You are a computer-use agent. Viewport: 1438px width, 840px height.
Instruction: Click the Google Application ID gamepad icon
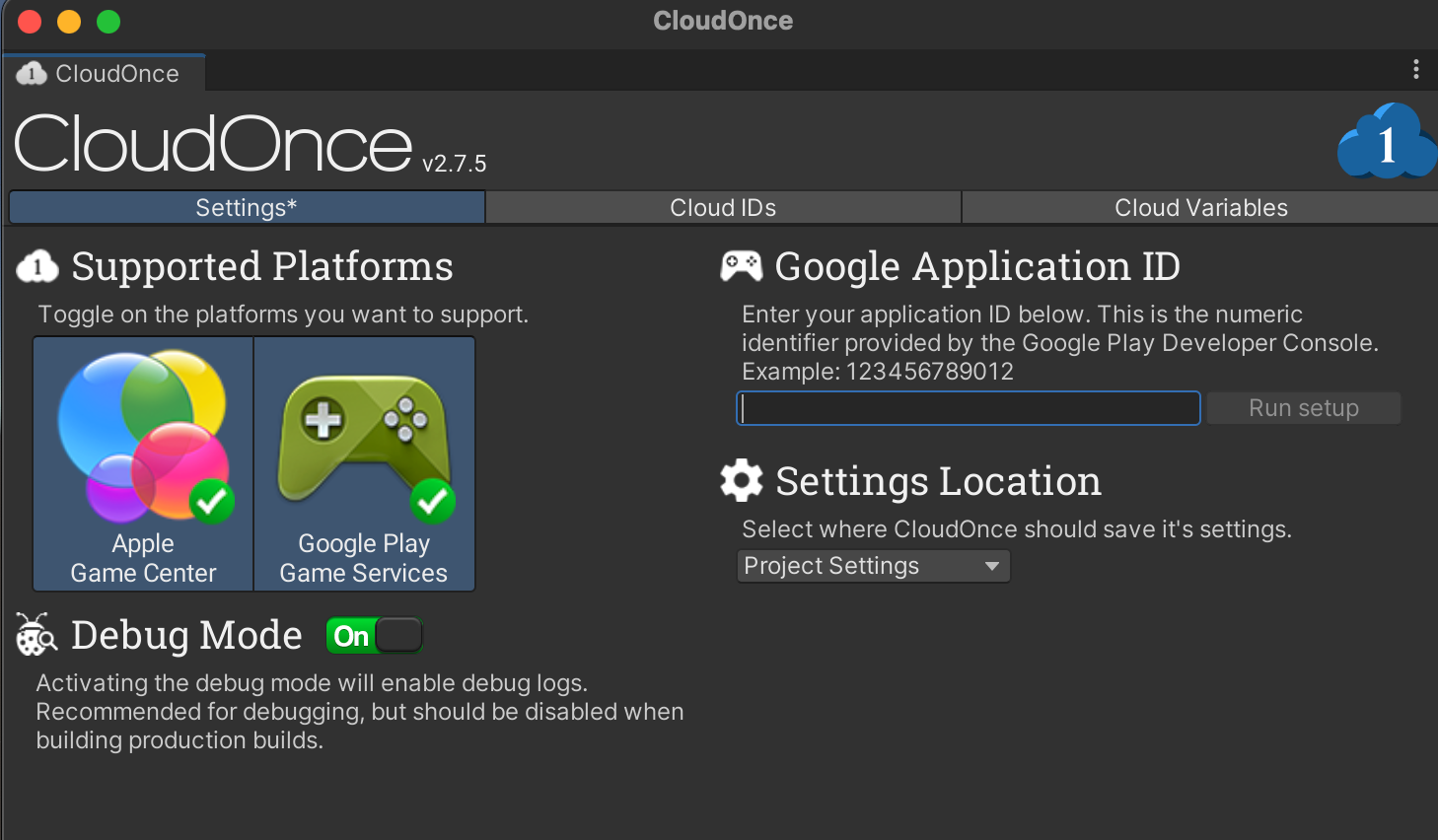(x=742, y=266)
